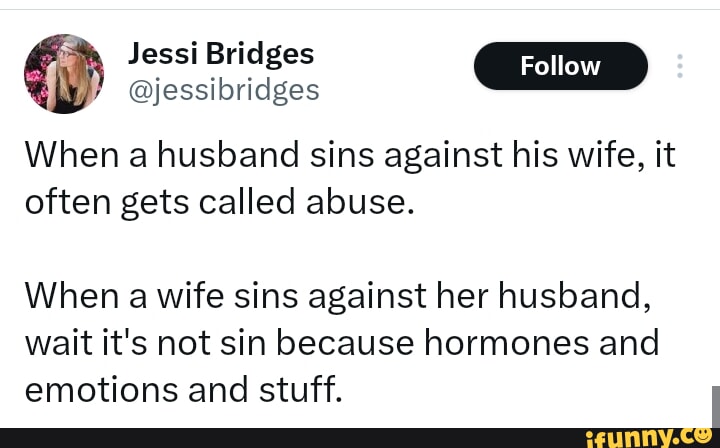The width and height of the screenshot is (720, 448).
Task: Click the Jessi Bridges display name
Action: coord(221,53)
